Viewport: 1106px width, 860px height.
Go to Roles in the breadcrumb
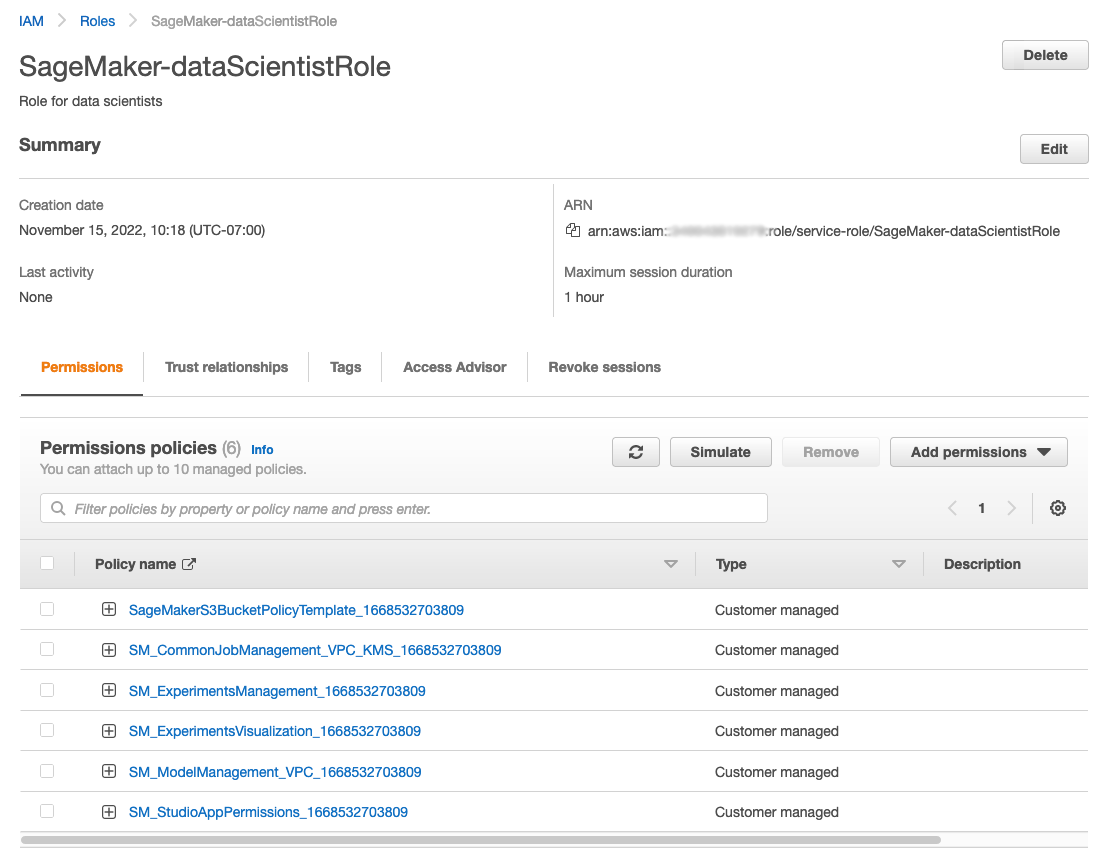tap(97, 21)
